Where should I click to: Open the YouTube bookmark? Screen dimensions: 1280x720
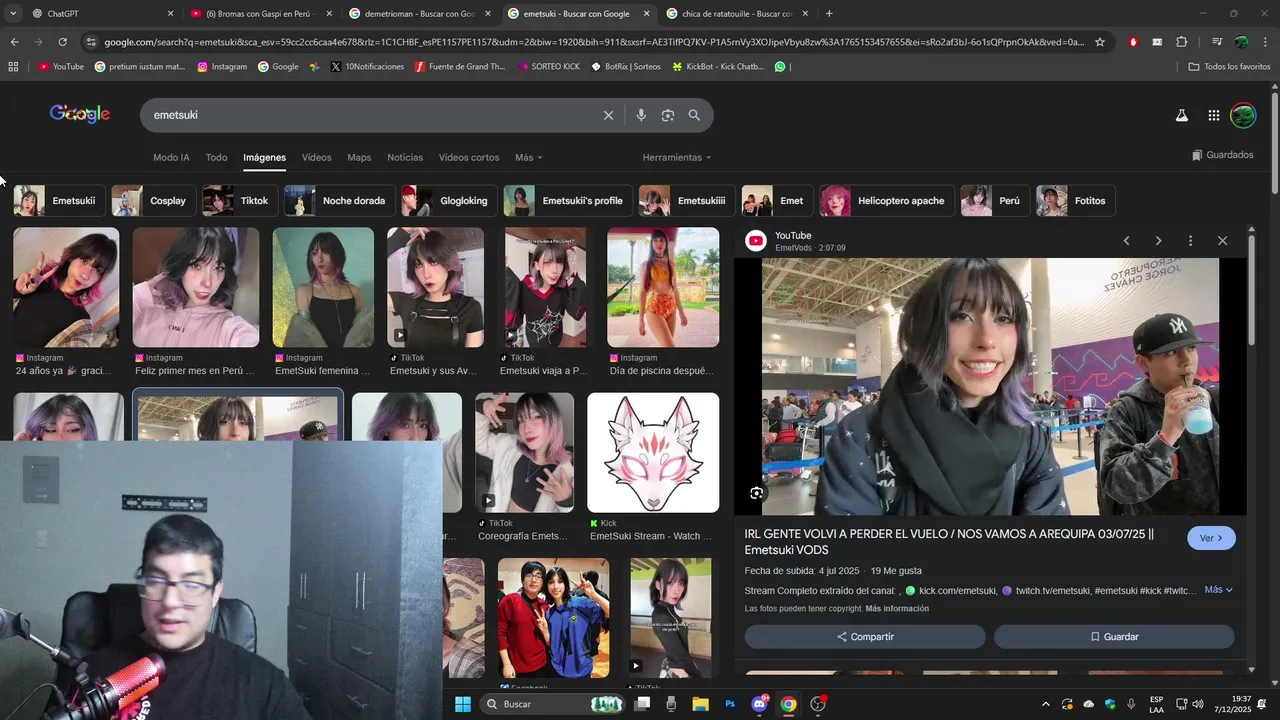pyautogui.click(x=61, y=67)
